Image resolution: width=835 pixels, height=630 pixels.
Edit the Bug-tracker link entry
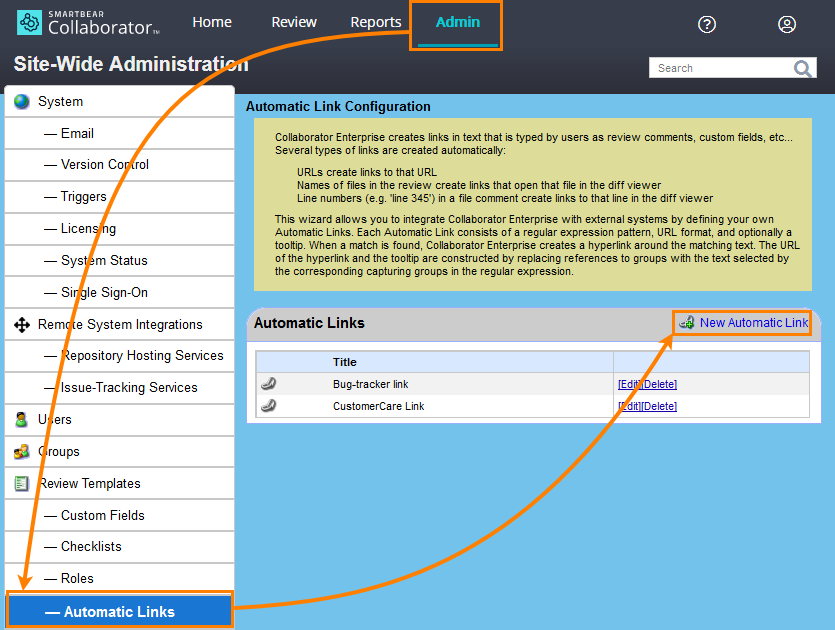click(628, 384)
